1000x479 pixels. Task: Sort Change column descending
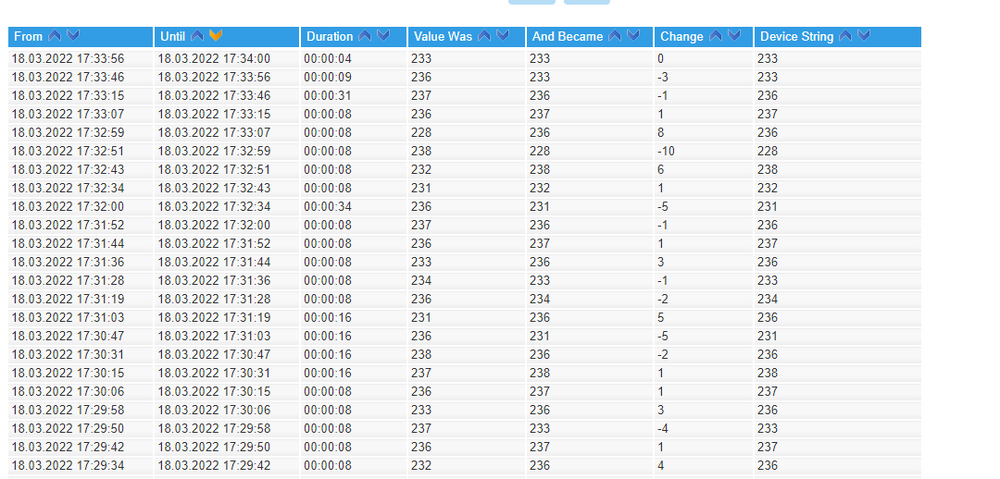[733, 37]
